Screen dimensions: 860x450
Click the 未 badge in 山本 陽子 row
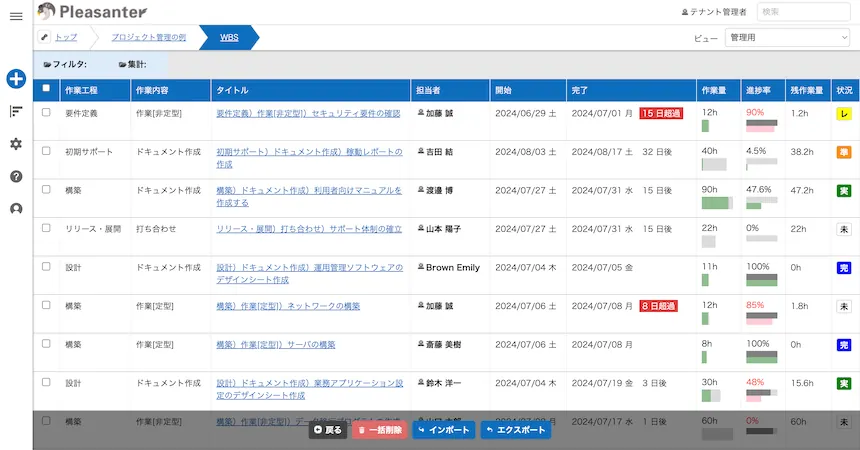tap(844, 229)
